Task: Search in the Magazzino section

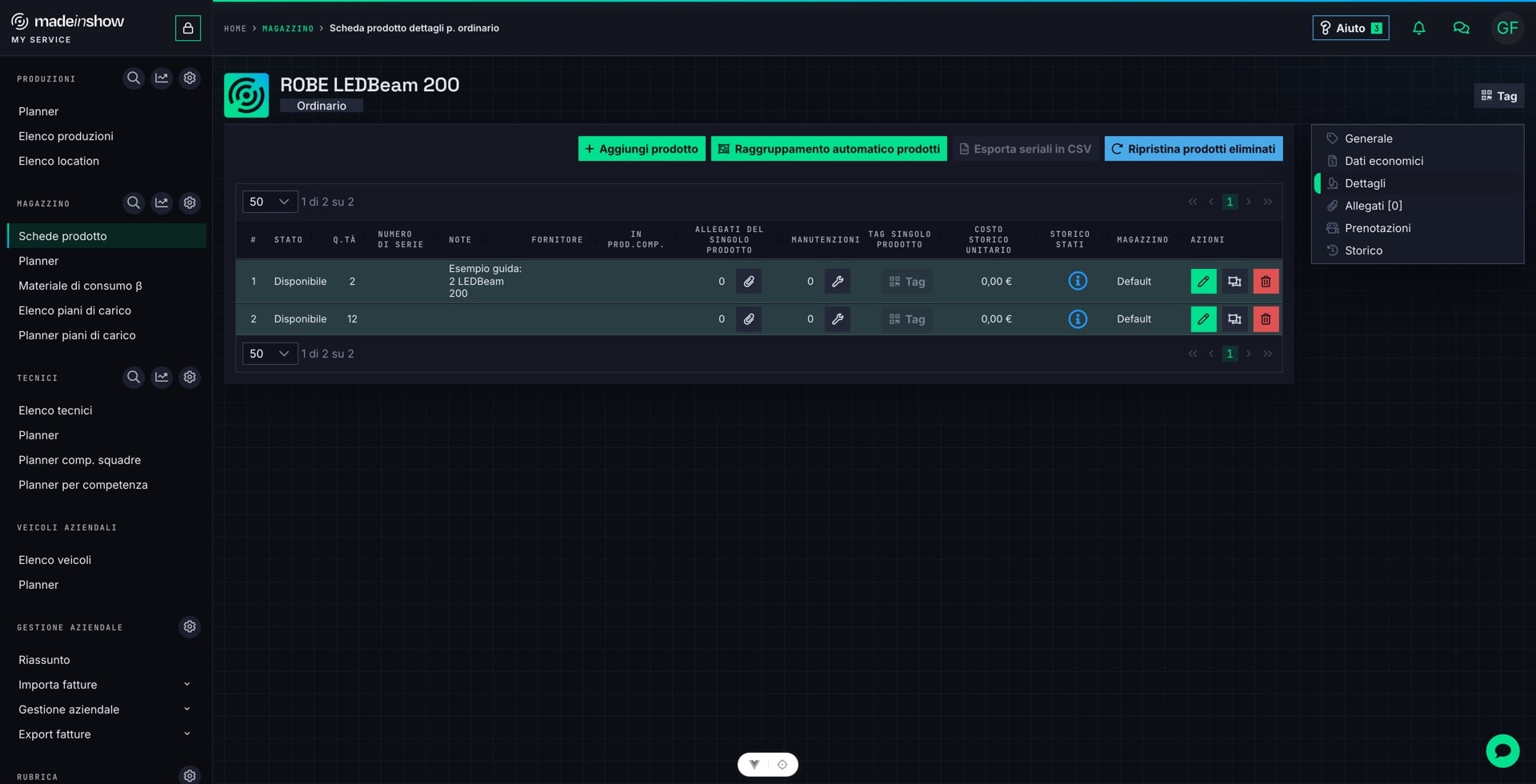Action: (x=134, y=203)
